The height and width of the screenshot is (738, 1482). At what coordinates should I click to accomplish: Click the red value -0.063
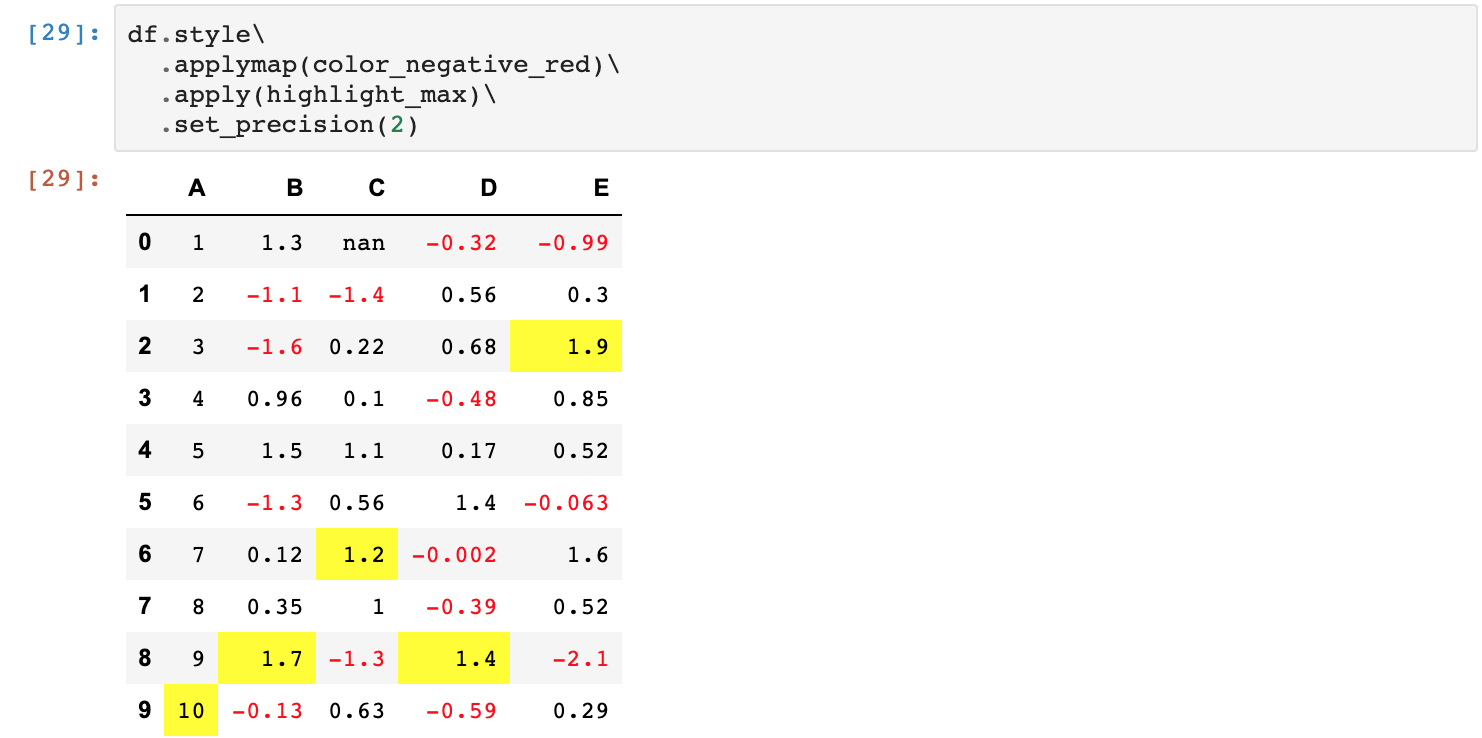click(x=566, y=503)
